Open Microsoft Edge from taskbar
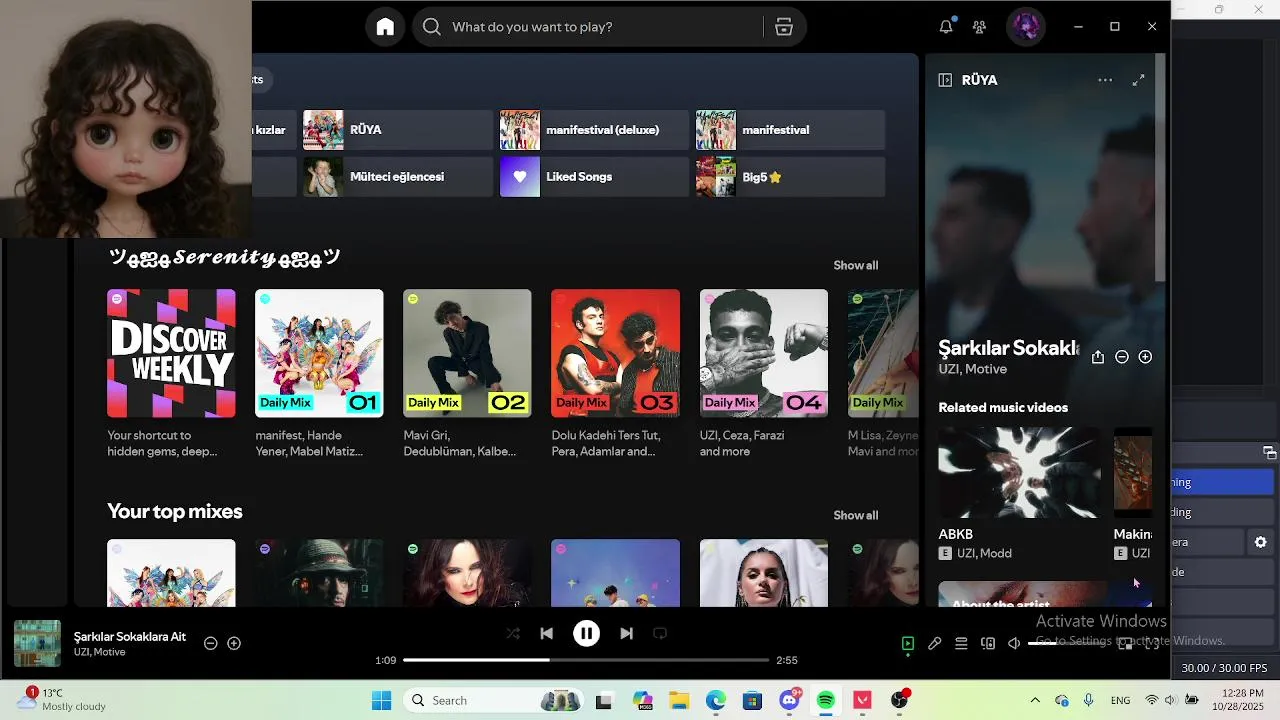This screenshot has height=720, width=1280. click(716, 701)
